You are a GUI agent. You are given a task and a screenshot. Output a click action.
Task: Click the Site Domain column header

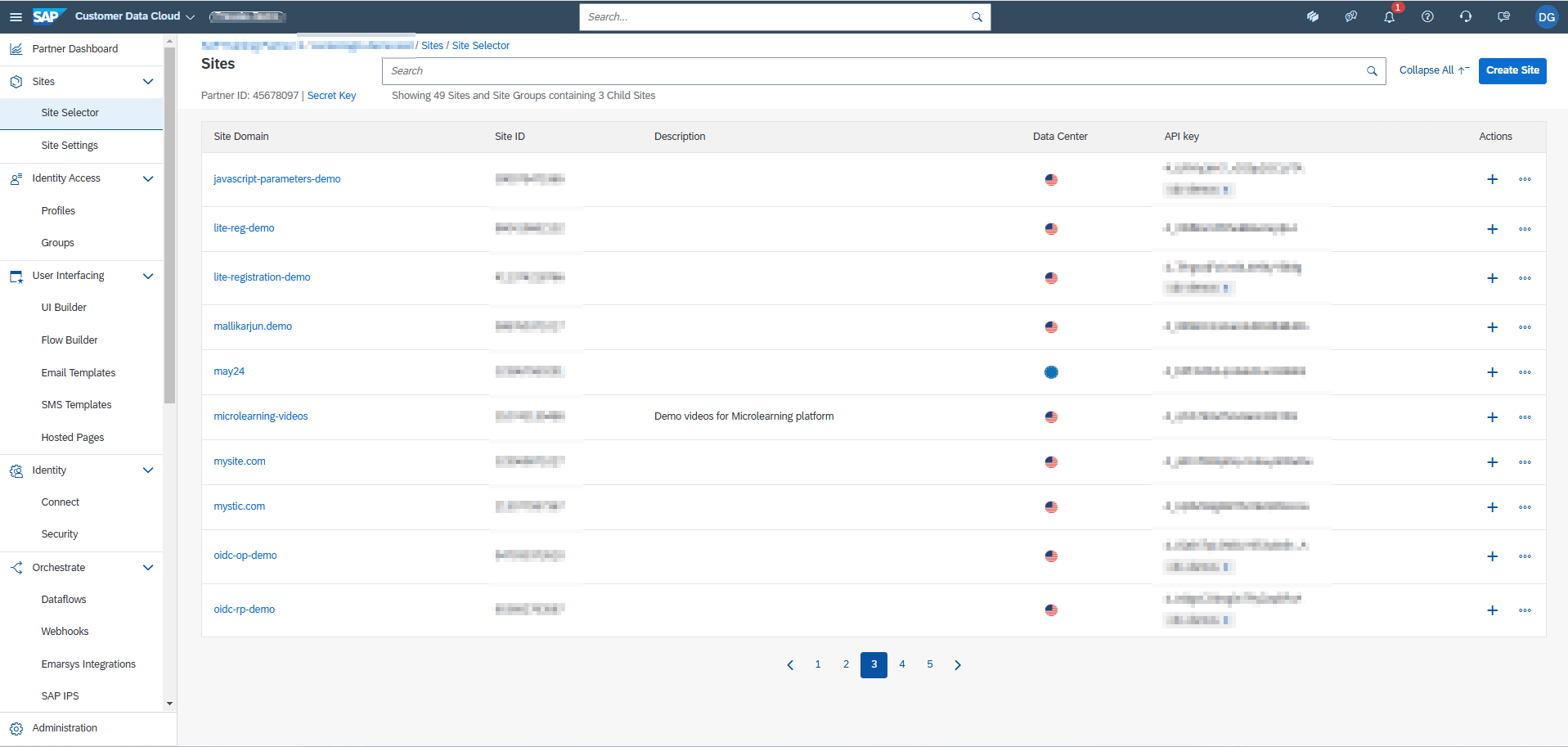coord(241,137)
